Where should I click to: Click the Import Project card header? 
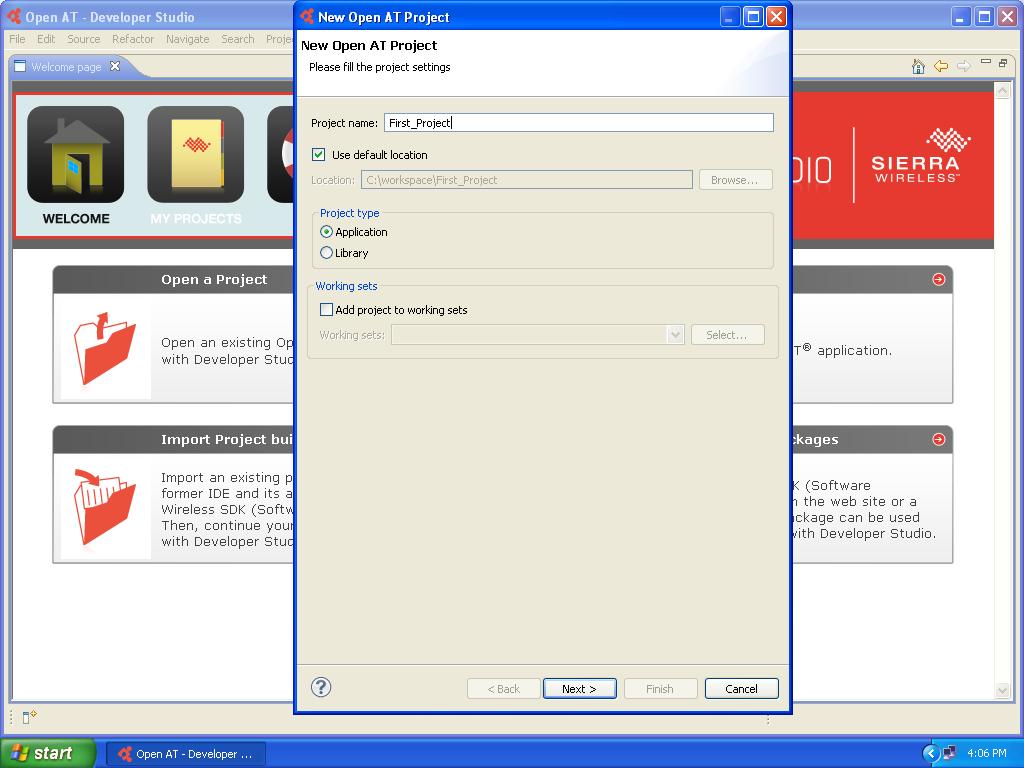pos(173,440)
